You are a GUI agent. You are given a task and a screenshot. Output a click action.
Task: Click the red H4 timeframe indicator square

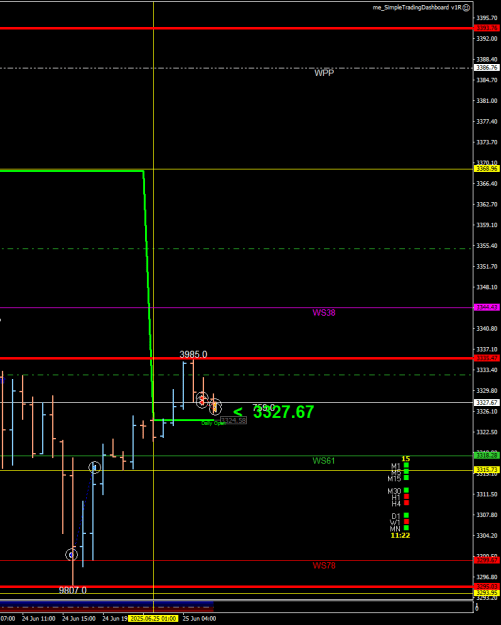point(406,503)
